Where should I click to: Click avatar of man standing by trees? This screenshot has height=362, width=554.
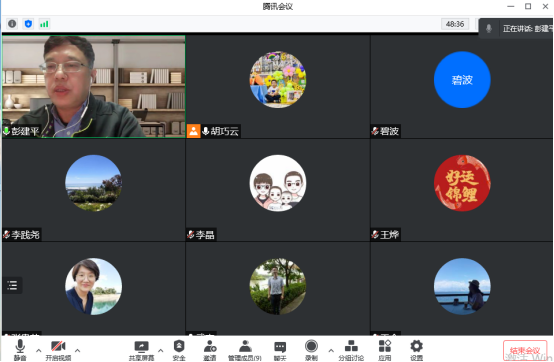(x=278, y=286)
